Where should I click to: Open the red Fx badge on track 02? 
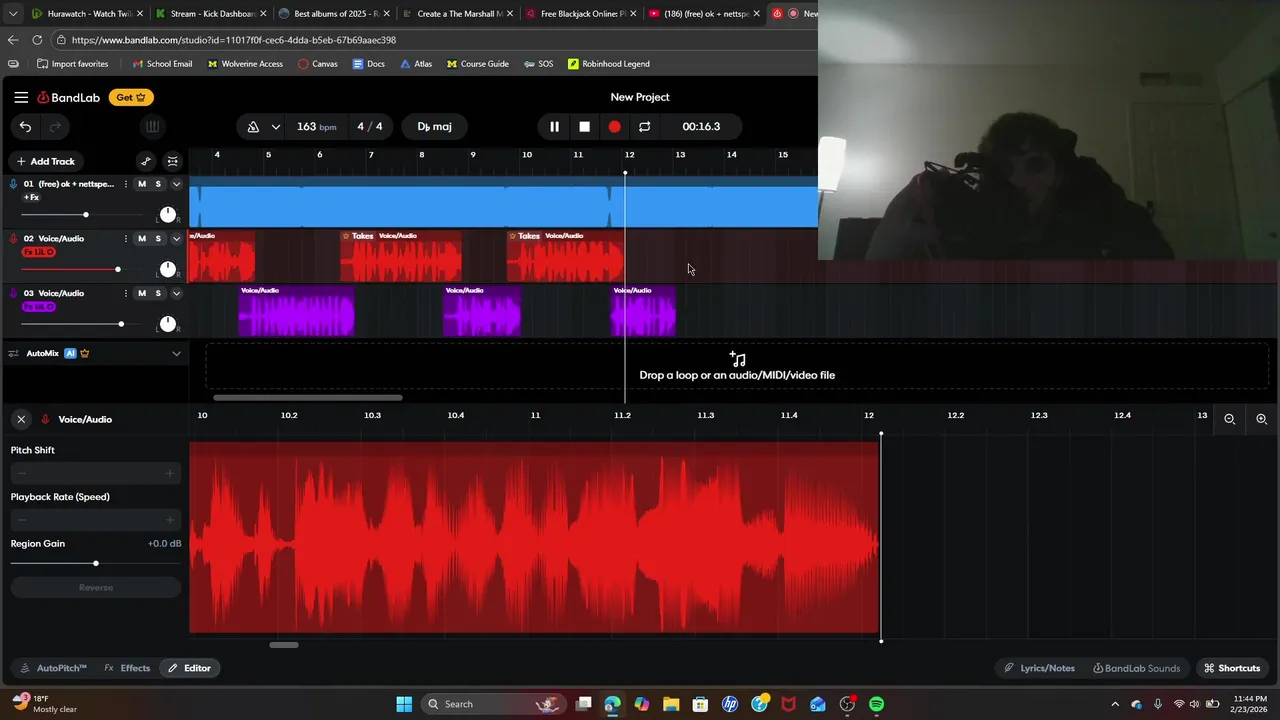pos(38,252)
